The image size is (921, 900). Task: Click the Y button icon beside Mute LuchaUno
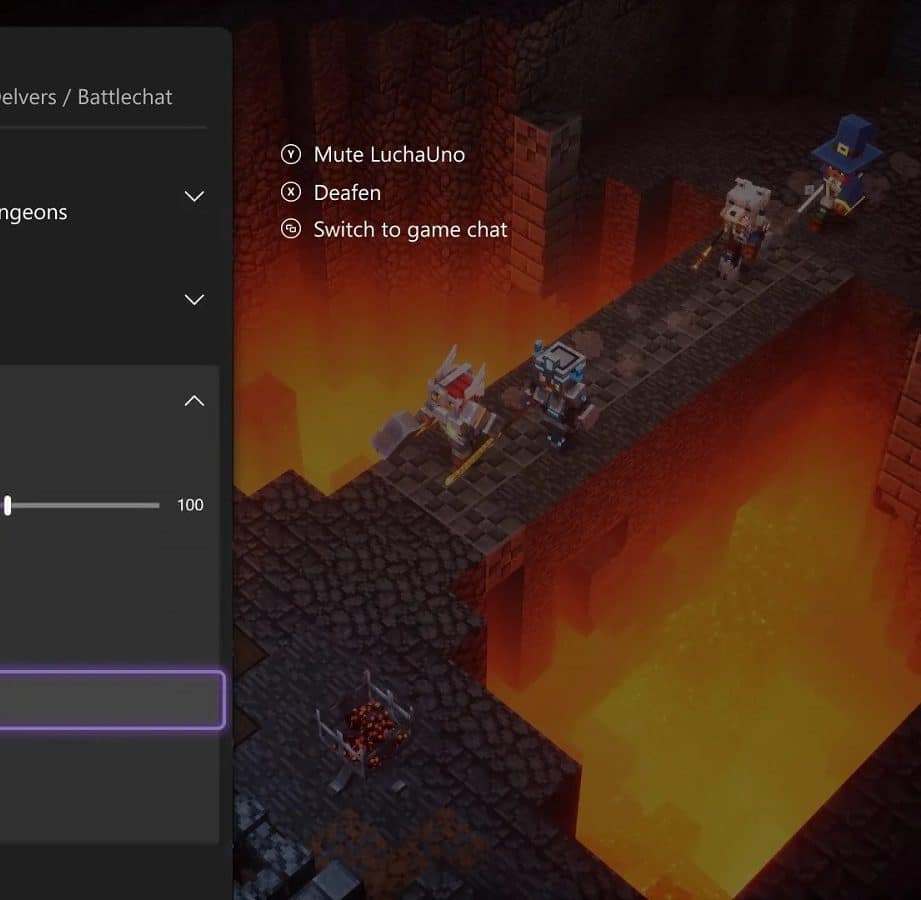(x=291, y=155)
